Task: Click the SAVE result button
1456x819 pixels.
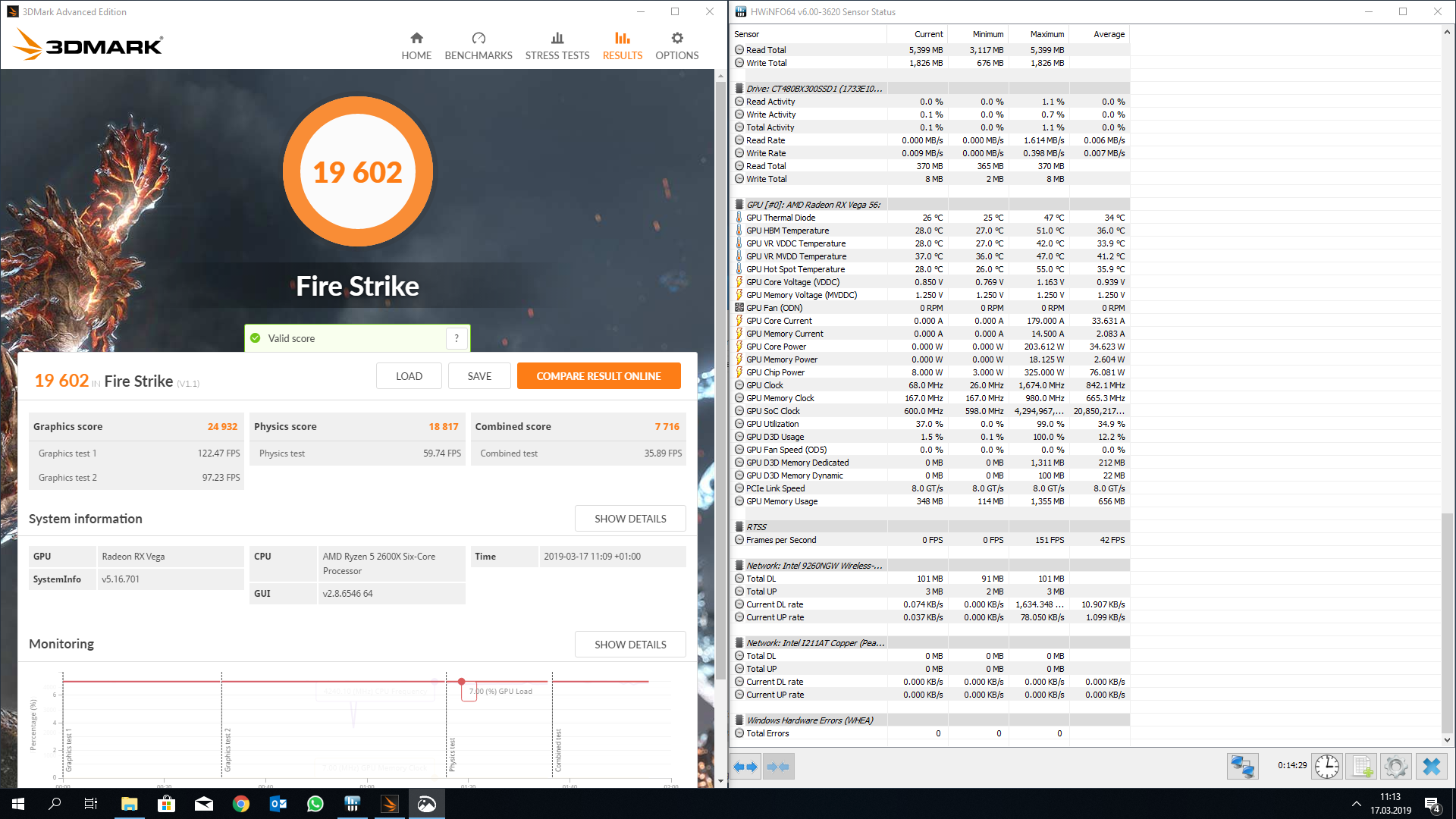Action: pyautogui.click(x=479, y=376)
